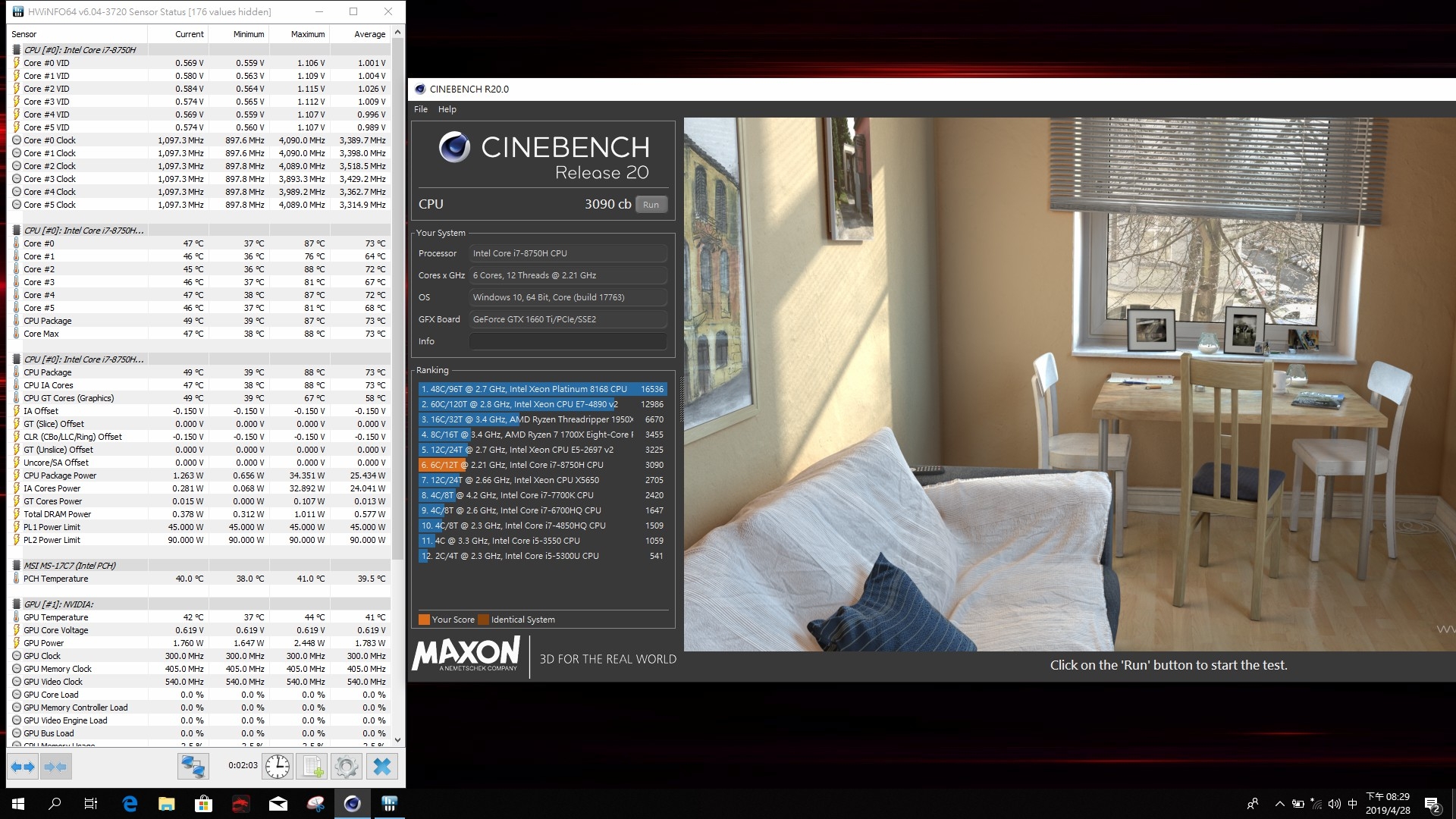Screen dimensions: 1456x819
Task: Select the Core #0 VID sensor row
Action: [199, 63]
